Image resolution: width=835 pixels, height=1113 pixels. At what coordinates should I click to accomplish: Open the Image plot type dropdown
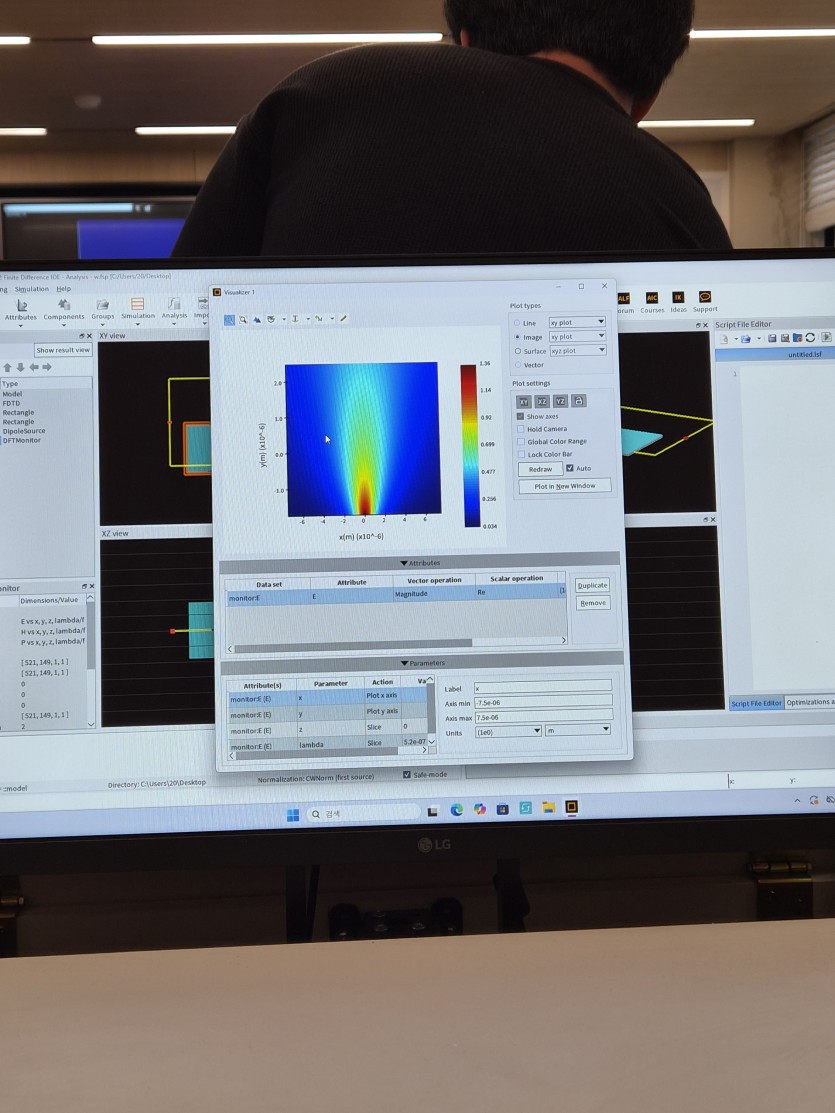click(x=577, y=336)
